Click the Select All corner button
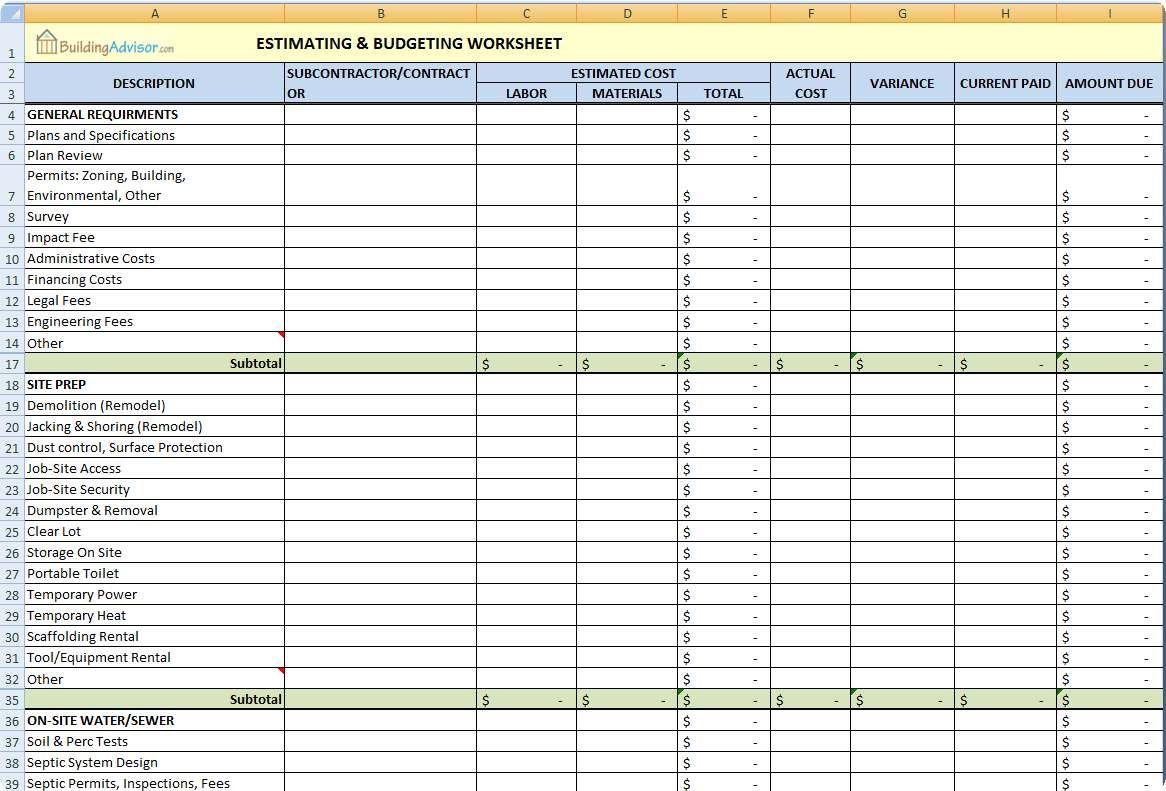 pyautogui.click(x=11, y=13)
